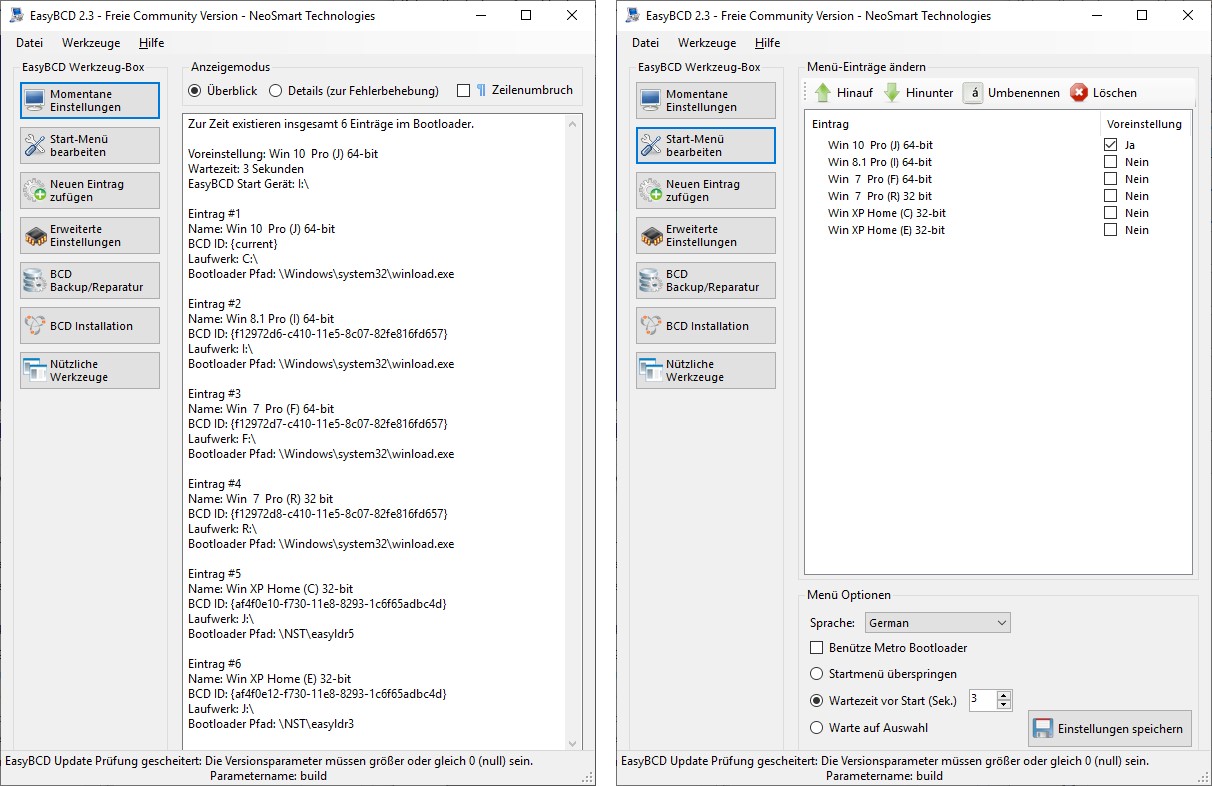Open Datei menu in the right window

(646, 43)
